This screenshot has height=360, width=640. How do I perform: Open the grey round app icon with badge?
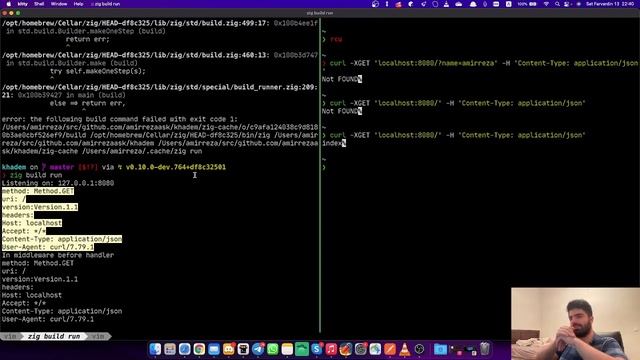tap(360, 349)
